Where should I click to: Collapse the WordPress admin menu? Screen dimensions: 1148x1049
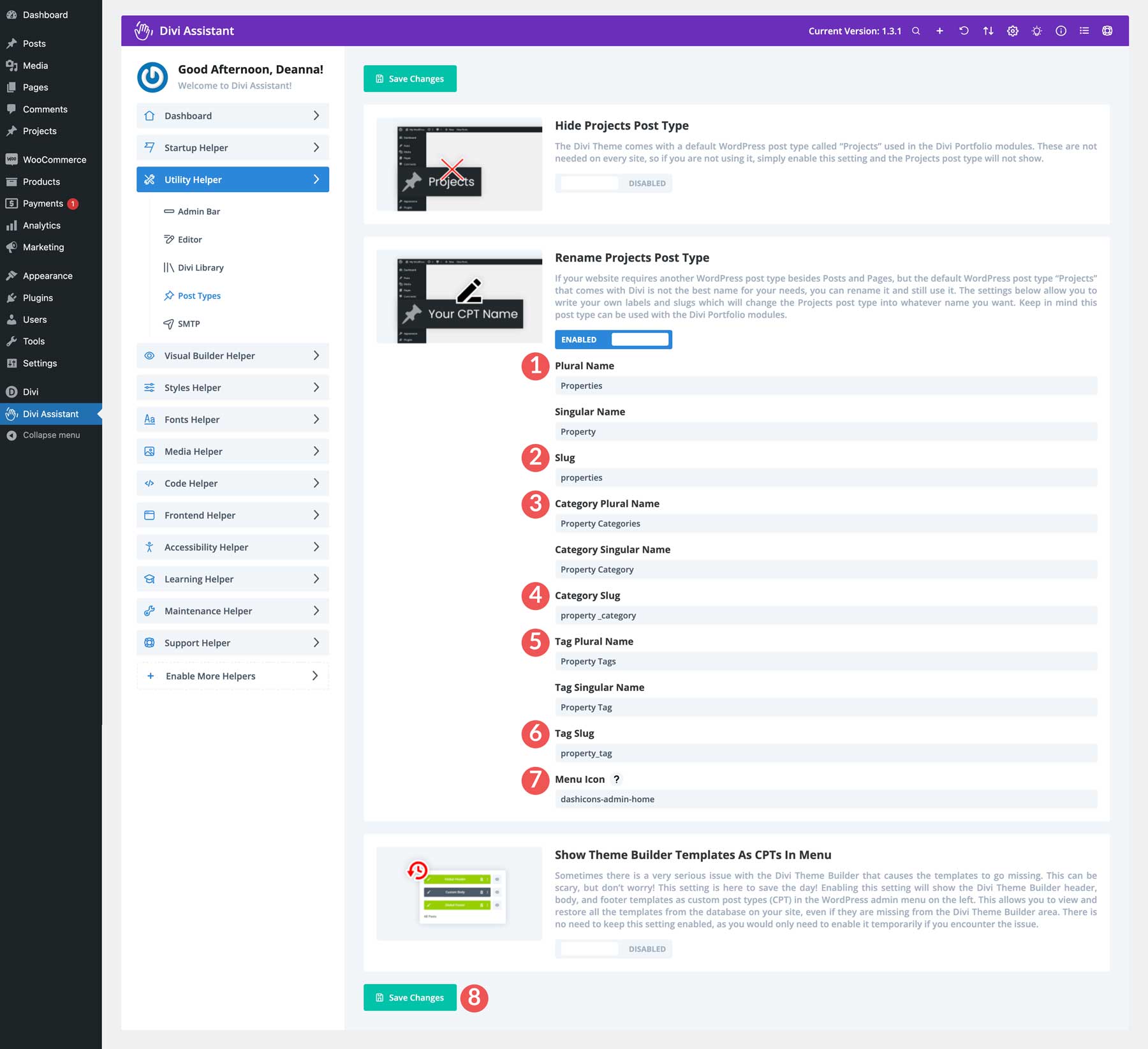(x=50, y=435)
